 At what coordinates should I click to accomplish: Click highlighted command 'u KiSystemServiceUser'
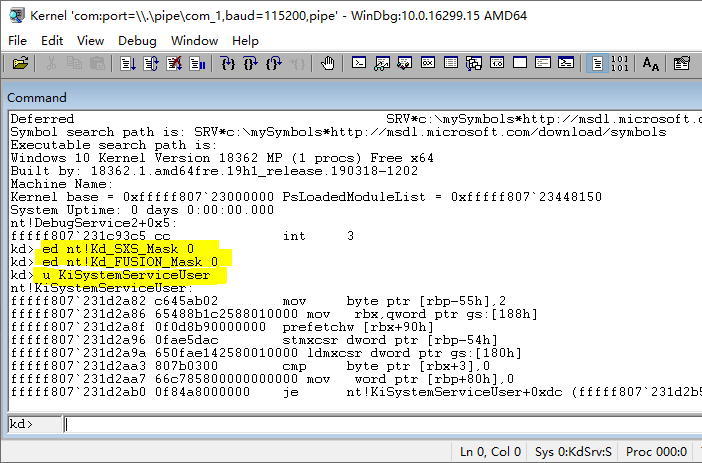coord(126,275)
